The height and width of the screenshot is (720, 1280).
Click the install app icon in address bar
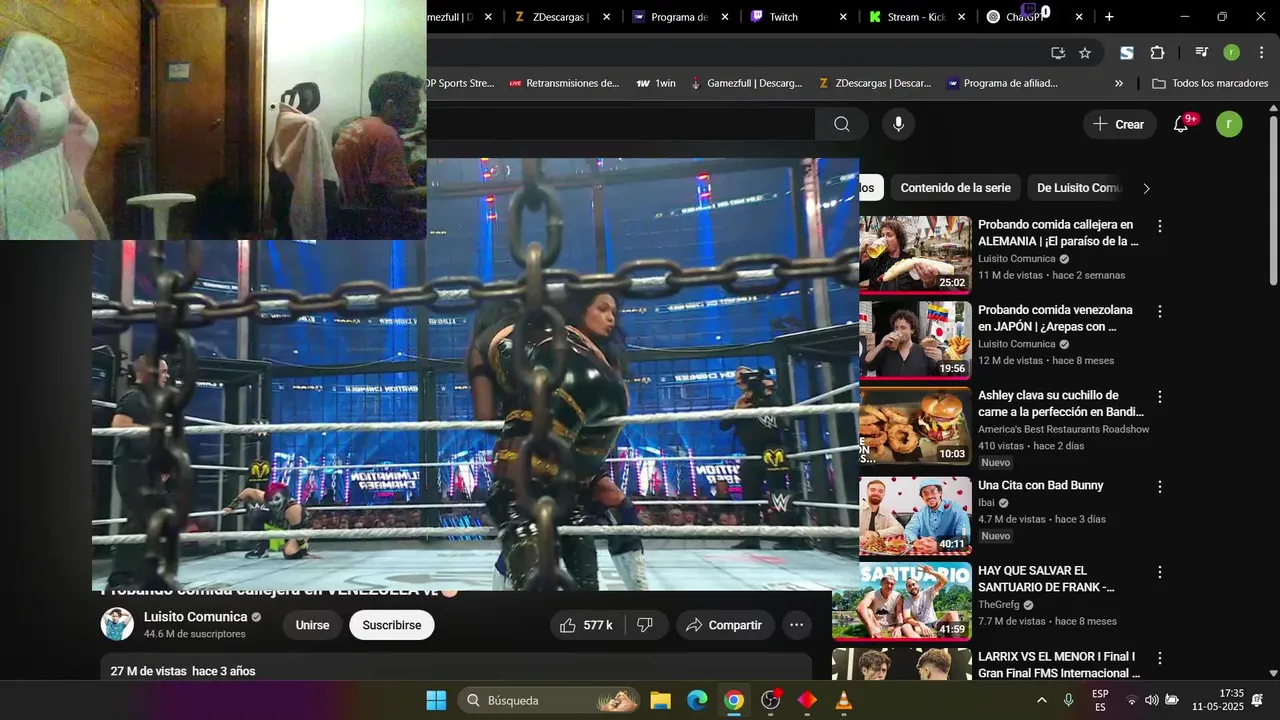pos(1058,52)
